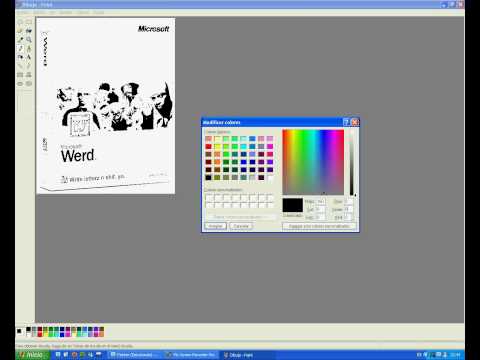This screenshot has width=480, height=360.
Task: Click the Verde (green) input field
Action: tap(348, 209)
